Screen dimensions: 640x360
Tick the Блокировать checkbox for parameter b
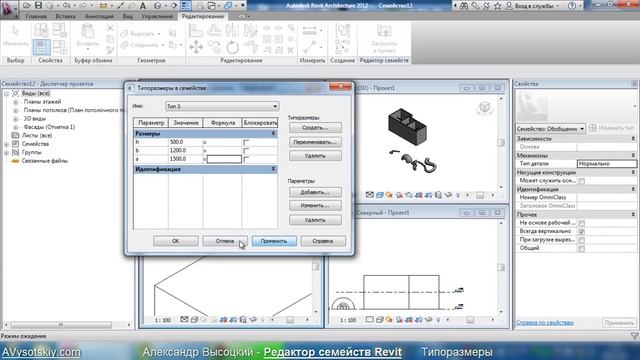(x=246, y=151)
